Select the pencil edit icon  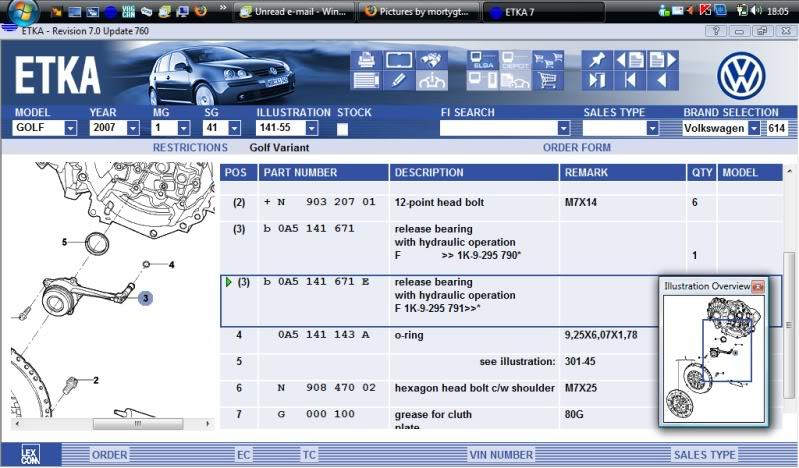(398, 80)
